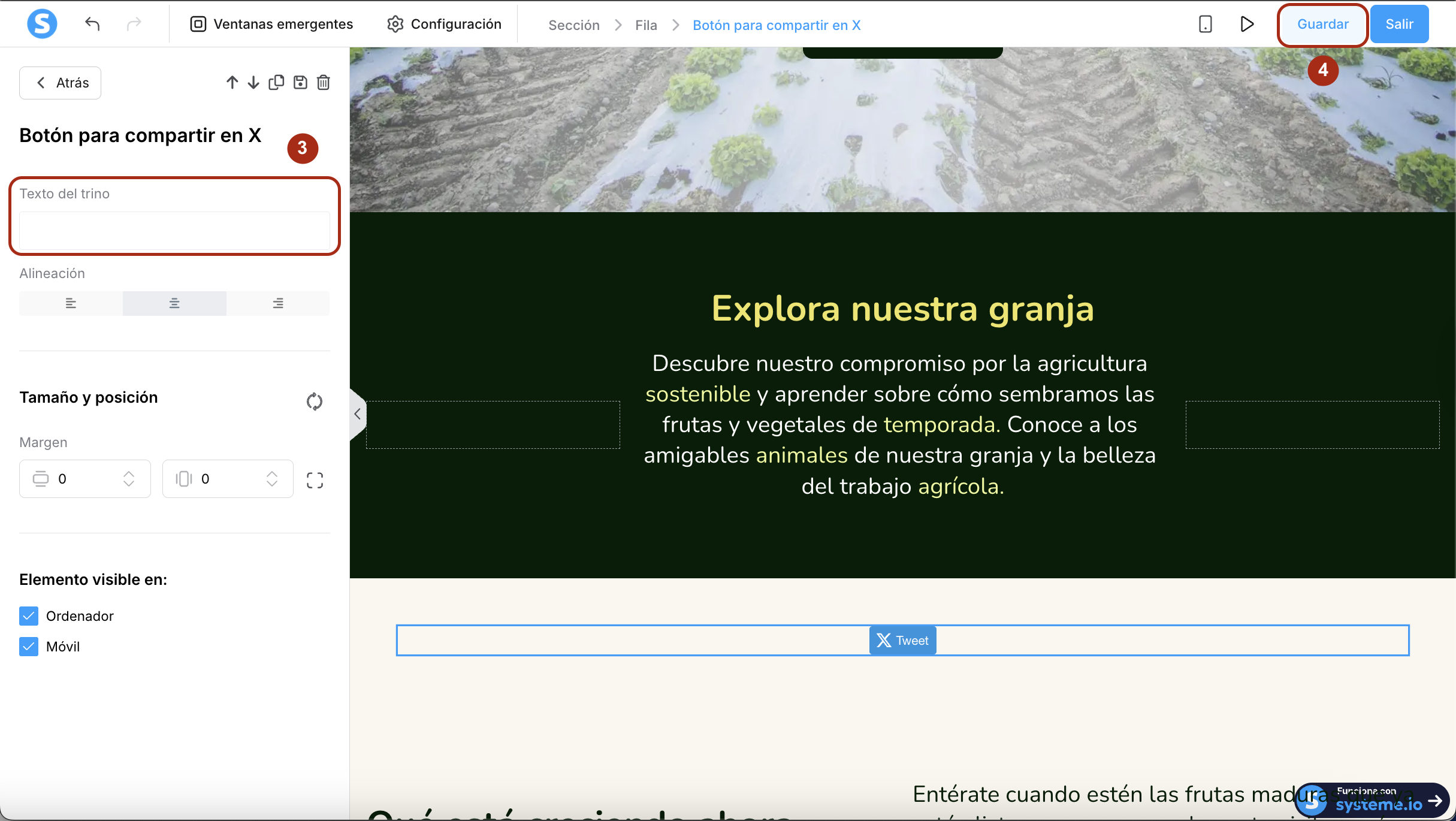1456x821 pixels.
Task: Delete the element with trash icon
Action: point(324,83)
